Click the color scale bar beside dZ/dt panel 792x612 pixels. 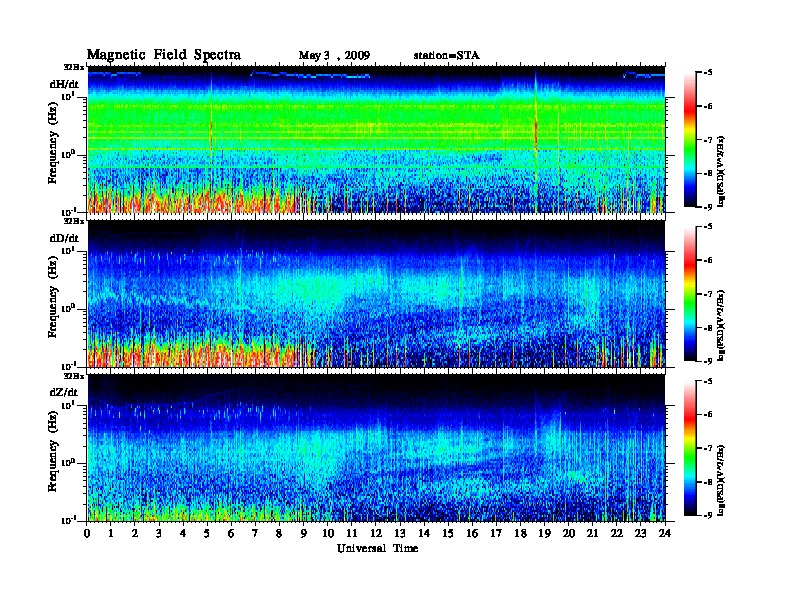pyautogui.click(x=689, y=448)
